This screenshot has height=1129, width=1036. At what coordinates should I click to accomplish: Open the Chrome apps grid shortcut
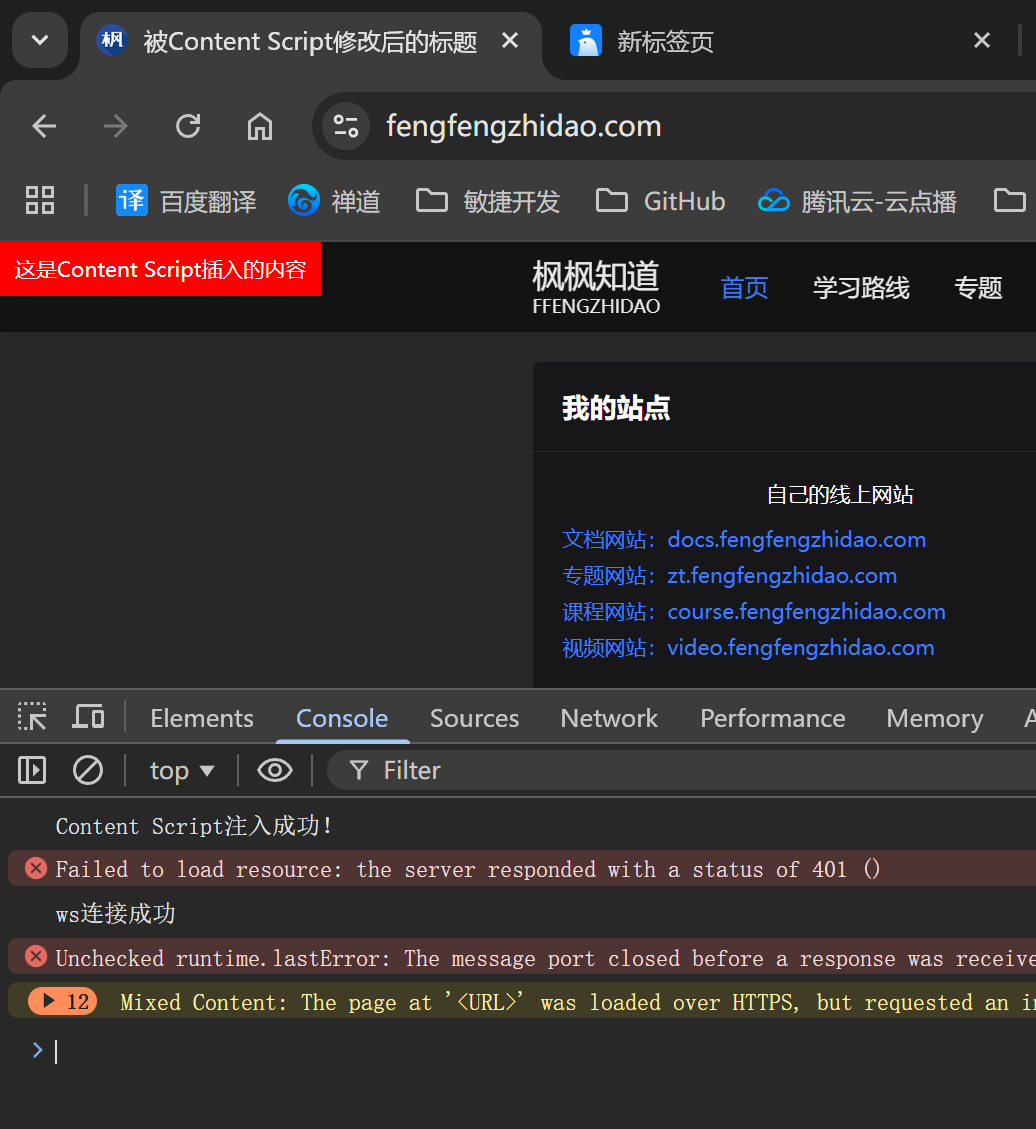(40, 201)
